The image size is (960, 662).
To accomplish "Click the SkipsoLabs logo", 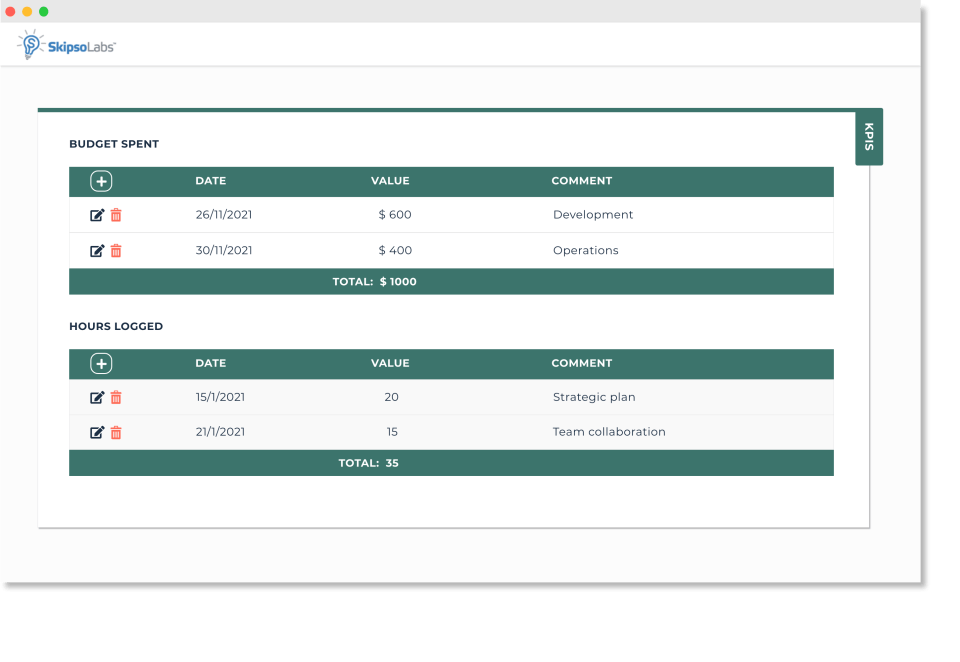I will [66, 45].
